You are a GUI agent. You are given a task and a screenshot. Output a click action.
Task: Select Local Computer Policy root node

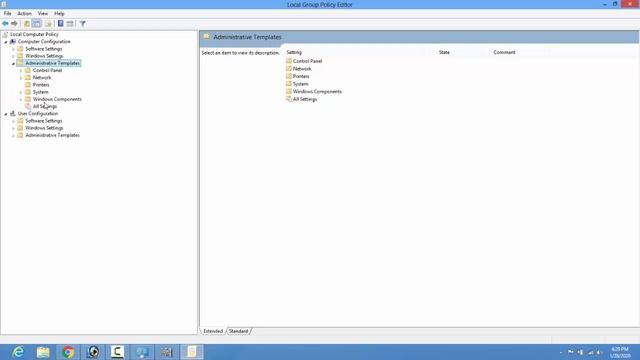(x=34, y=34)
